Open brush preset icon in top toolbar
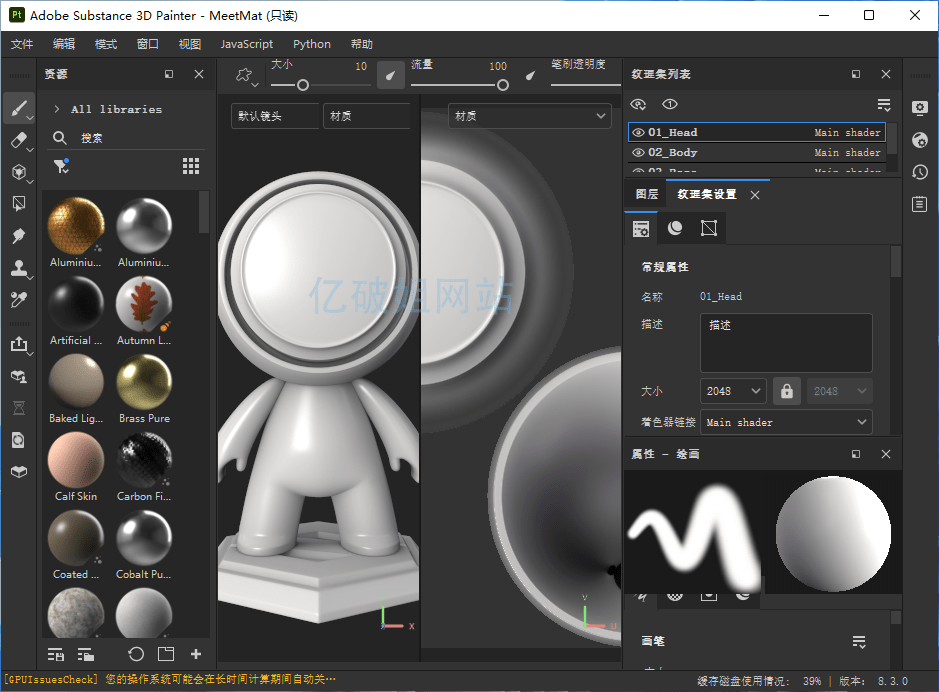 245,75
